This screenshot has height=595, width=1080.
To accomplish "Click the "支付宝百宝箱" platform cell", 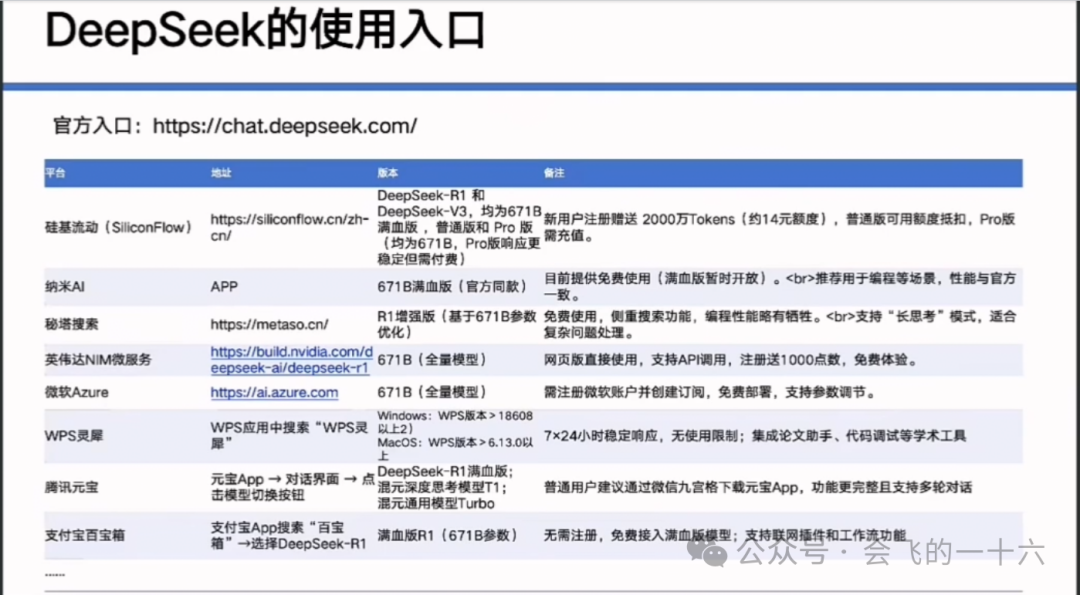I will pyautogui.click(x=85, y=536).
